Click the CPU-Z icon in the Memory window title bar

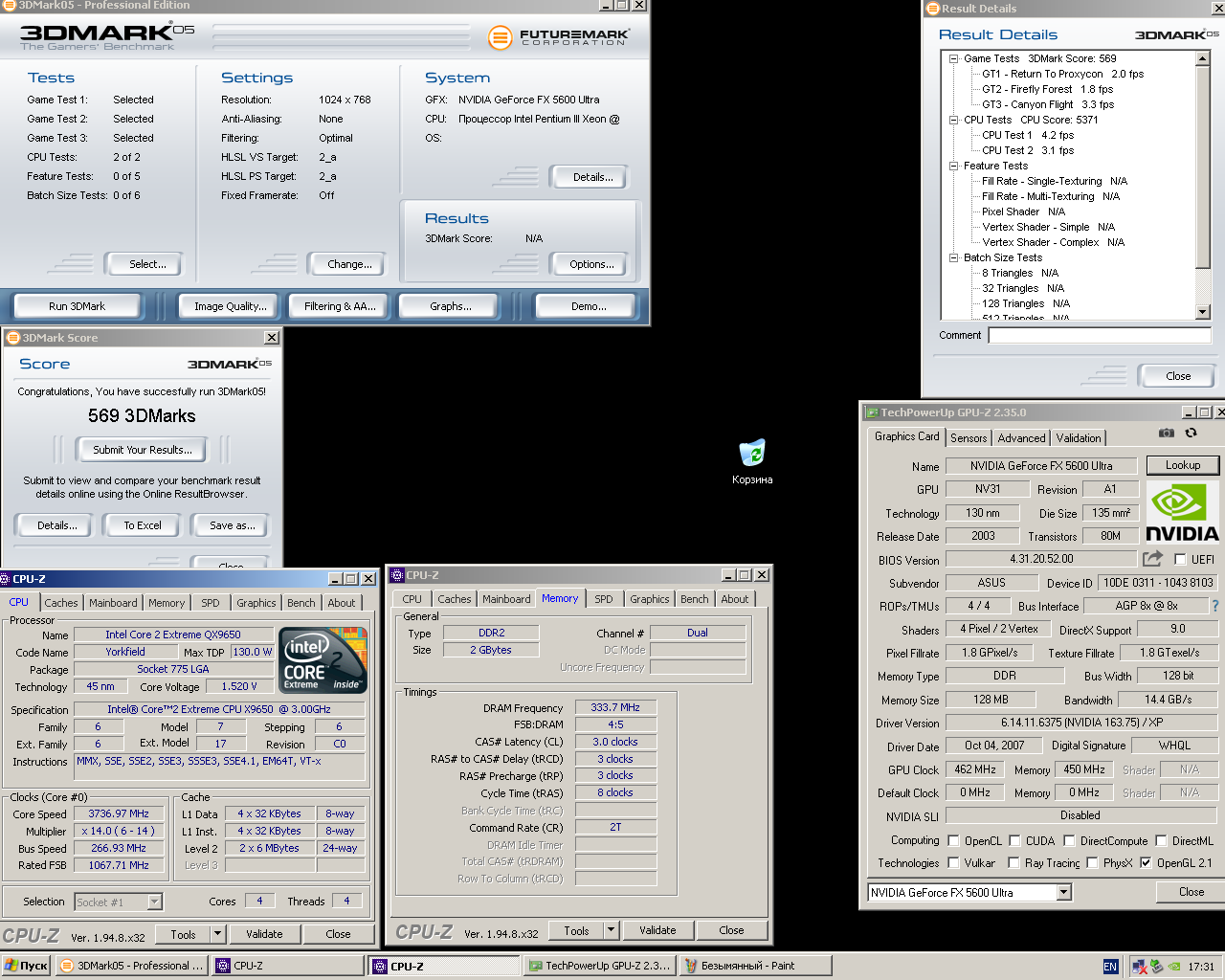tap(397, 575)
